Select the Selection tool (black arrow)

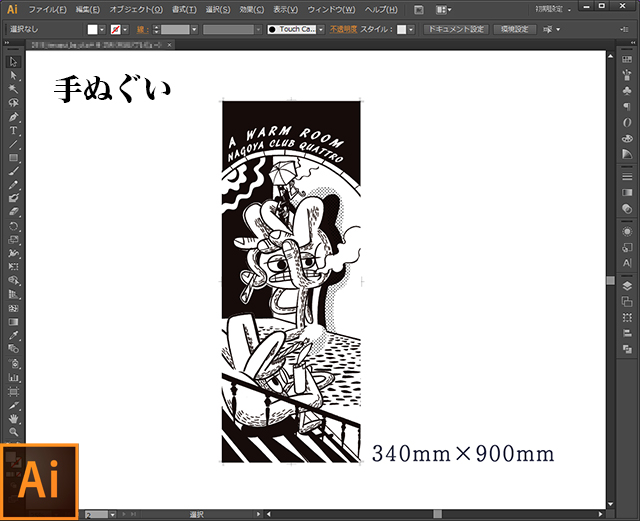coord(13,62)
